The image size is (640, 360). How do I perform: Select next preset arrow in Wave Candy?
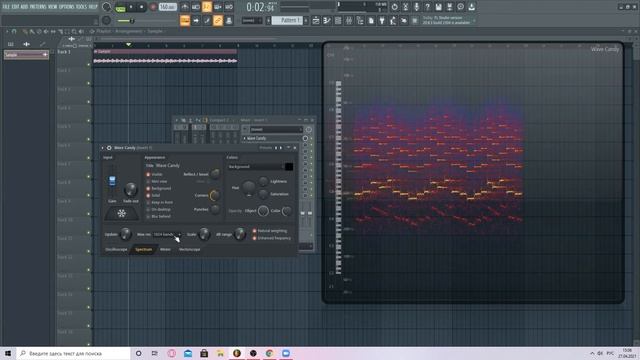pyautogui.click(x=281, y=148)
